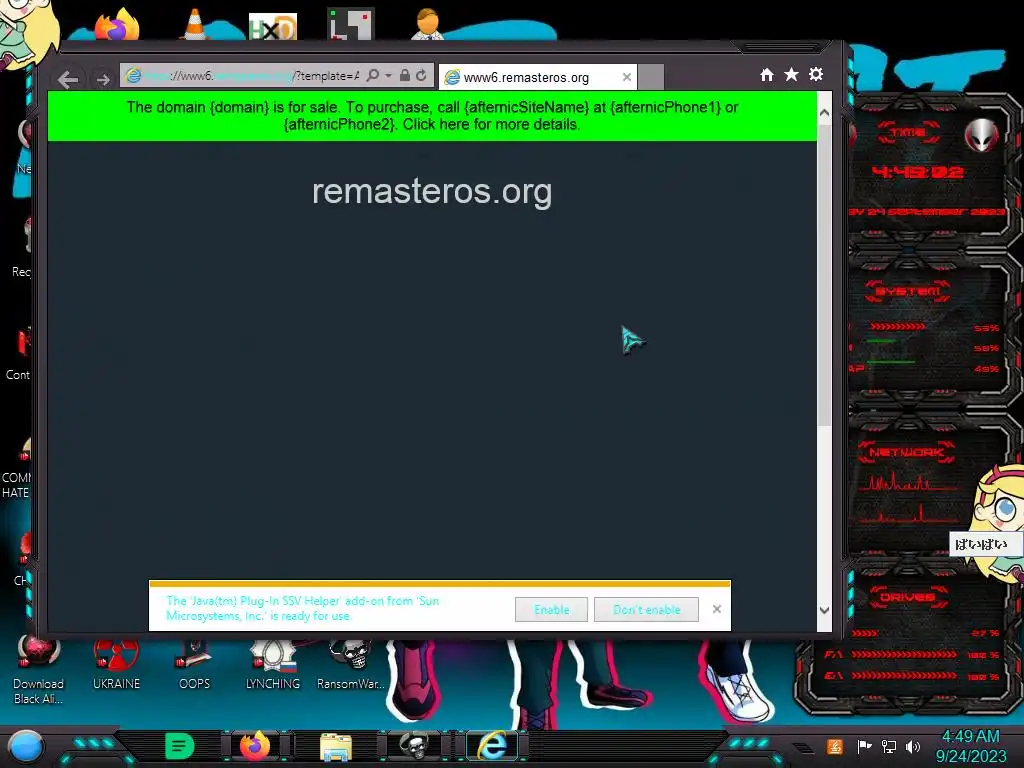Open the orange user figure desktop icon
The width and height of the screenshot is (1024, 768).
coord(428,24)
